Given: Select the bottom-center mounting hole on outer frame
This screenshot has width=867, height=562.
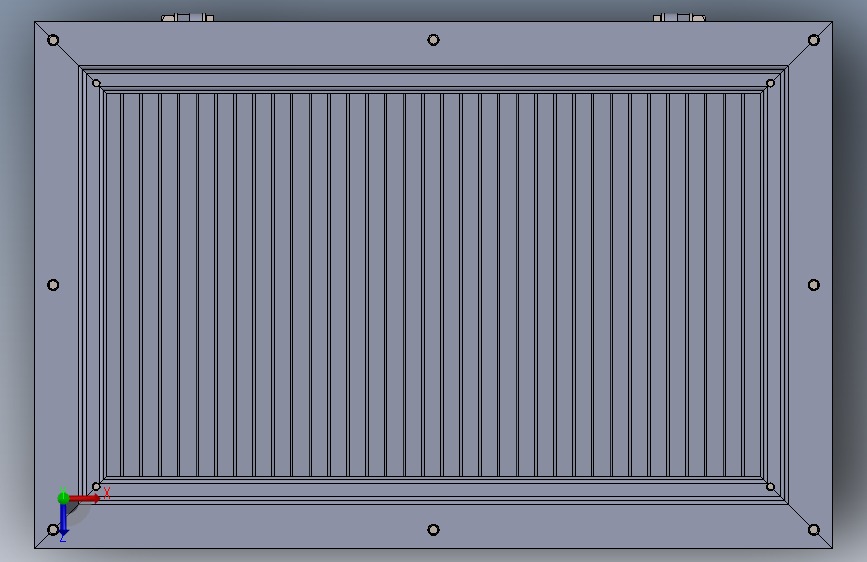Looking at the screenshot, I should pyautogui.click(x=434, y=530).
